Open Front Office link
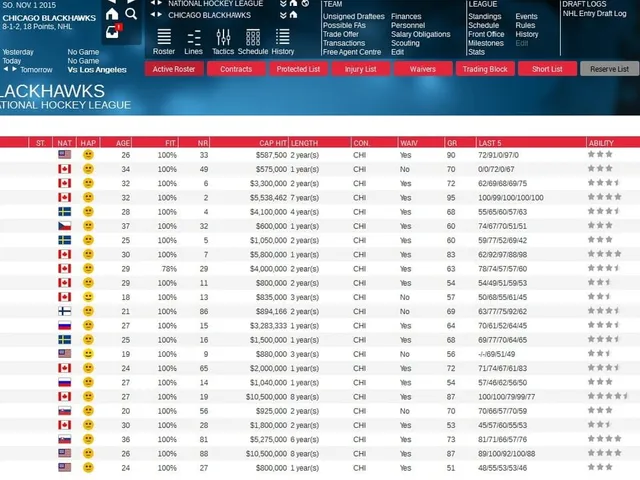Viewport: 640px width, 480px height. (x=486, y=34)
